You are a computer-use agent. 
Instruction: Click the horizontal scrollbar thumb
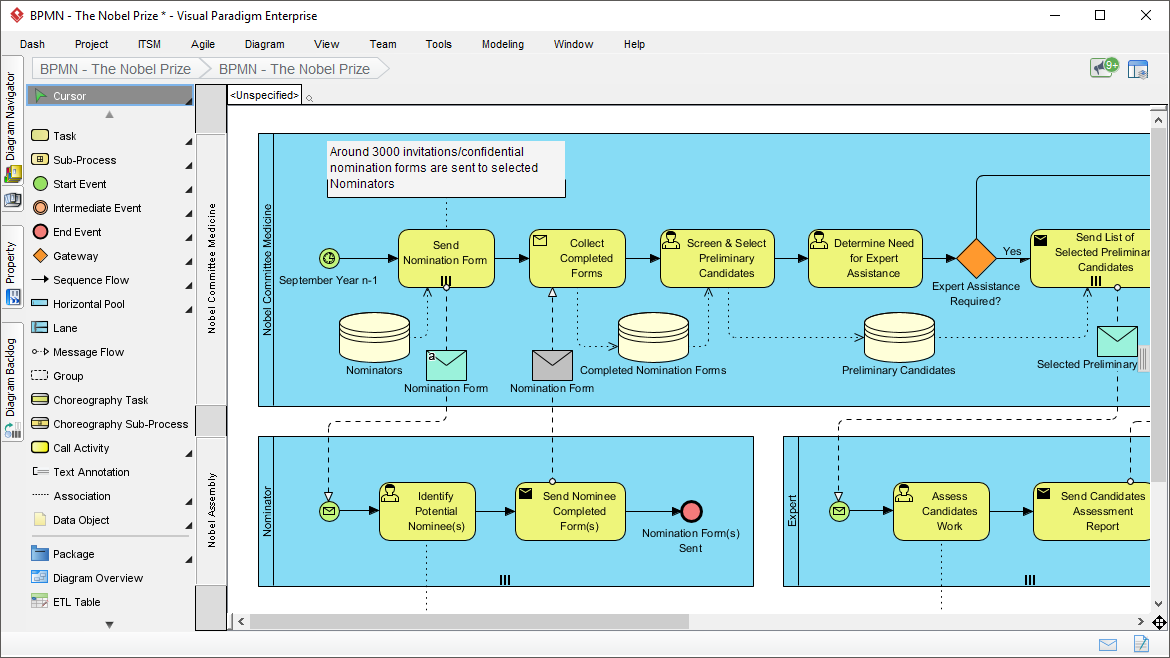[x=469, y=621]
